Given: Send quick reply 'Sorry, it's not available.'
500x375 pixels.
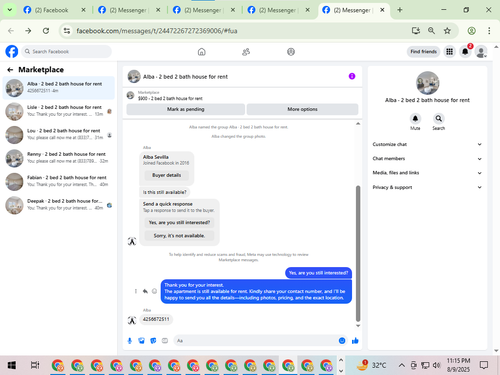Looking at the screenshot, I should (x=179, y=236).
